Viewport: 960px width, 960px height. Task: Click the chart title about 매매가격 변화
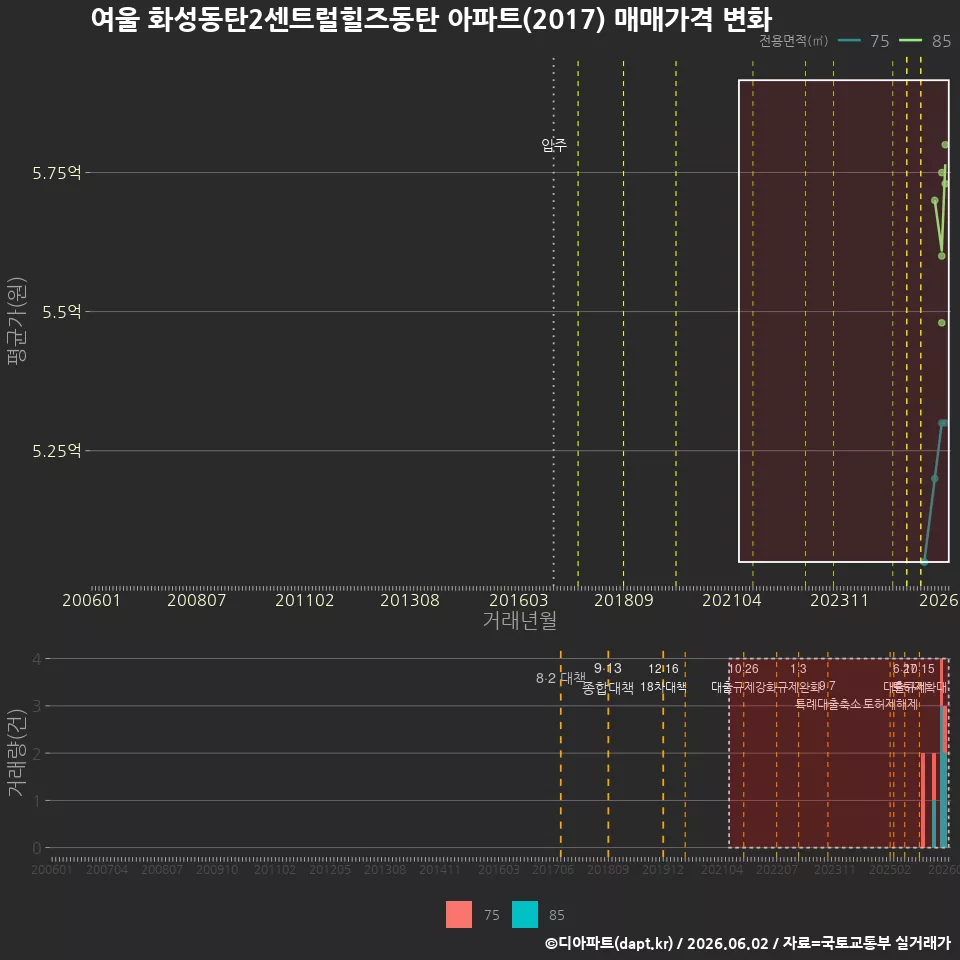point(432,20)
